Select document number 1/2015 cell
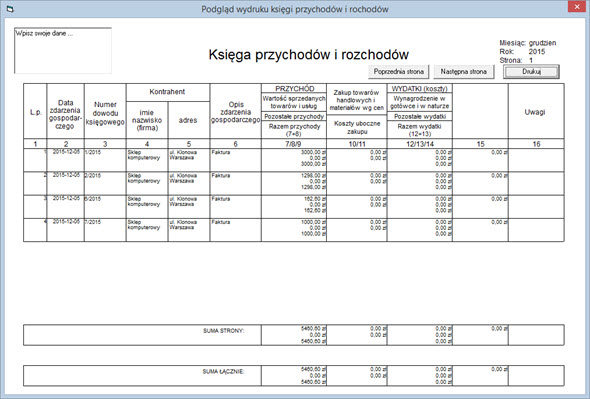This screenshot has width=590, height=399. [x=105, y=160]
